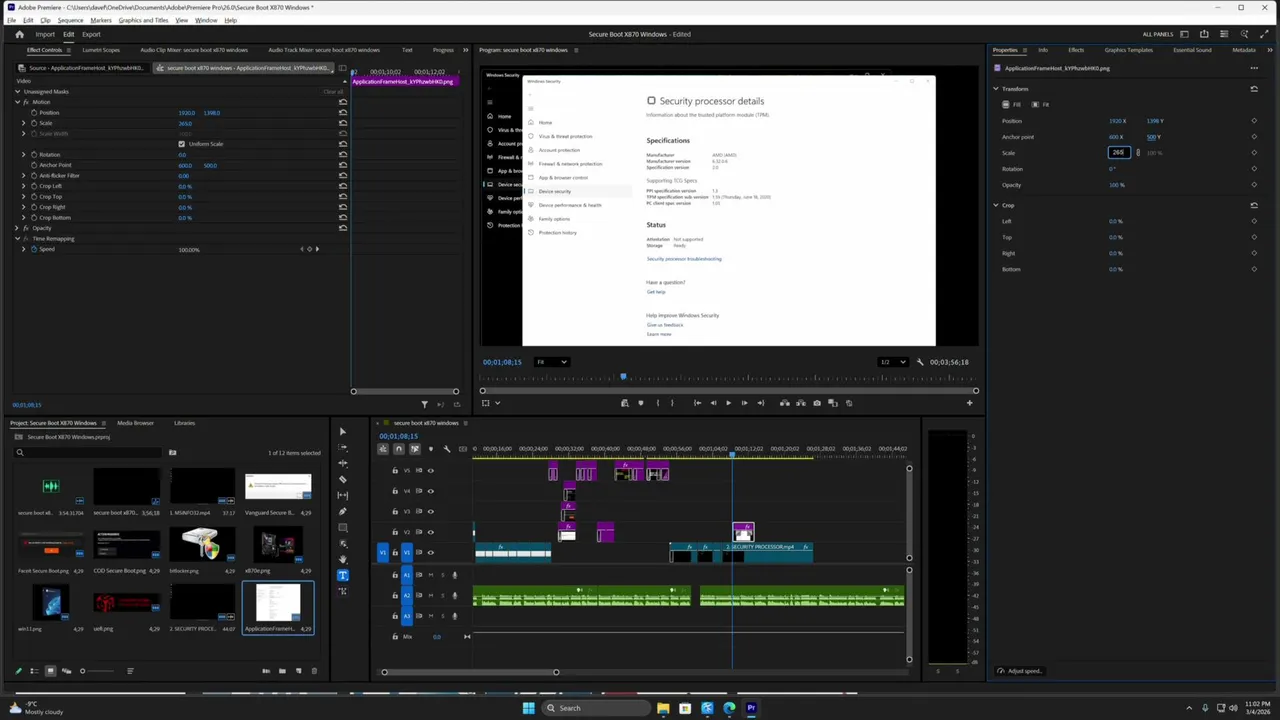This screenshot has width=1280, height=720.
Task: Open Libraries tab in Project panel
Action: (x=184, y=423)
